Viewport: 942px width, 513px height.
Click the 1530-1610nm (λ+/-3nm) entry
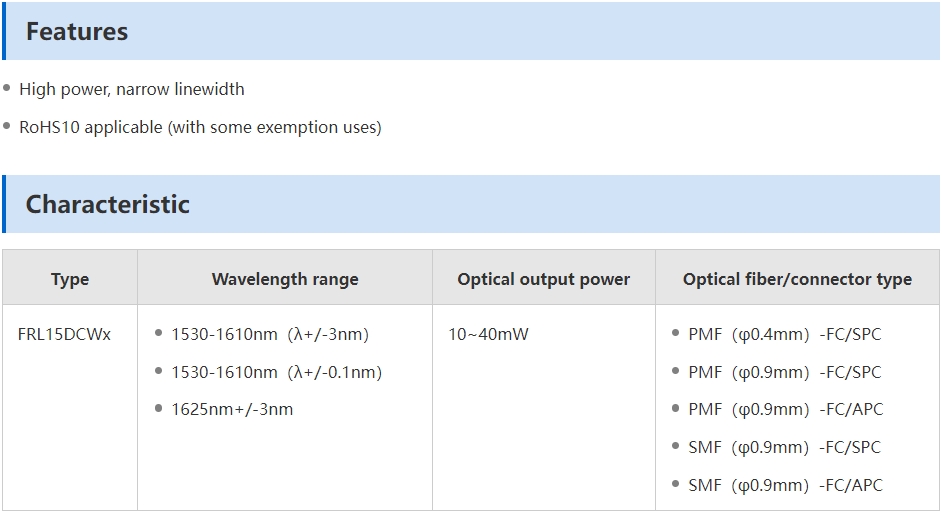click(x=270, y=334)
